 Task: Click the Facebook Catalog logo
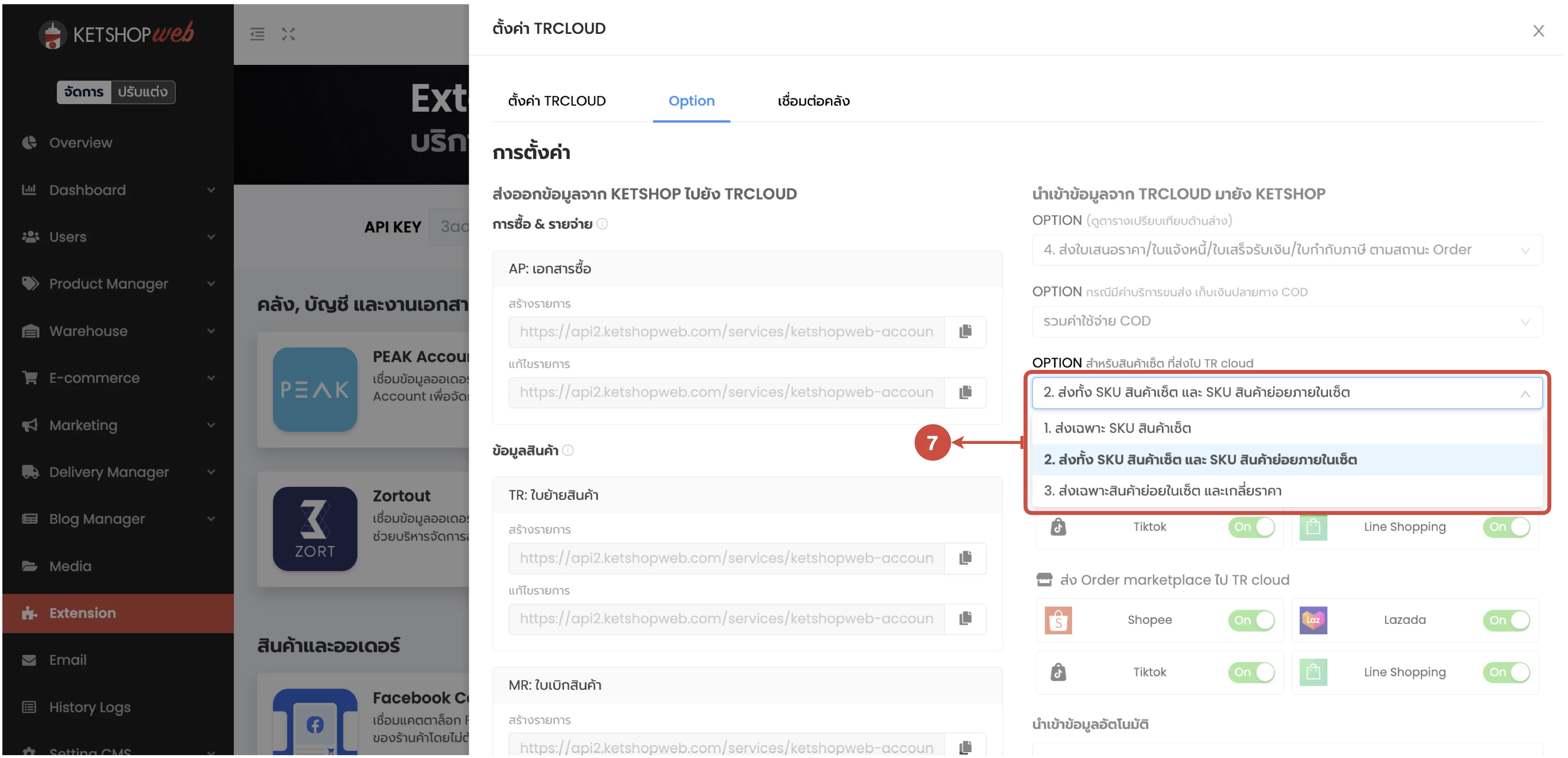(x=315, y=723)
